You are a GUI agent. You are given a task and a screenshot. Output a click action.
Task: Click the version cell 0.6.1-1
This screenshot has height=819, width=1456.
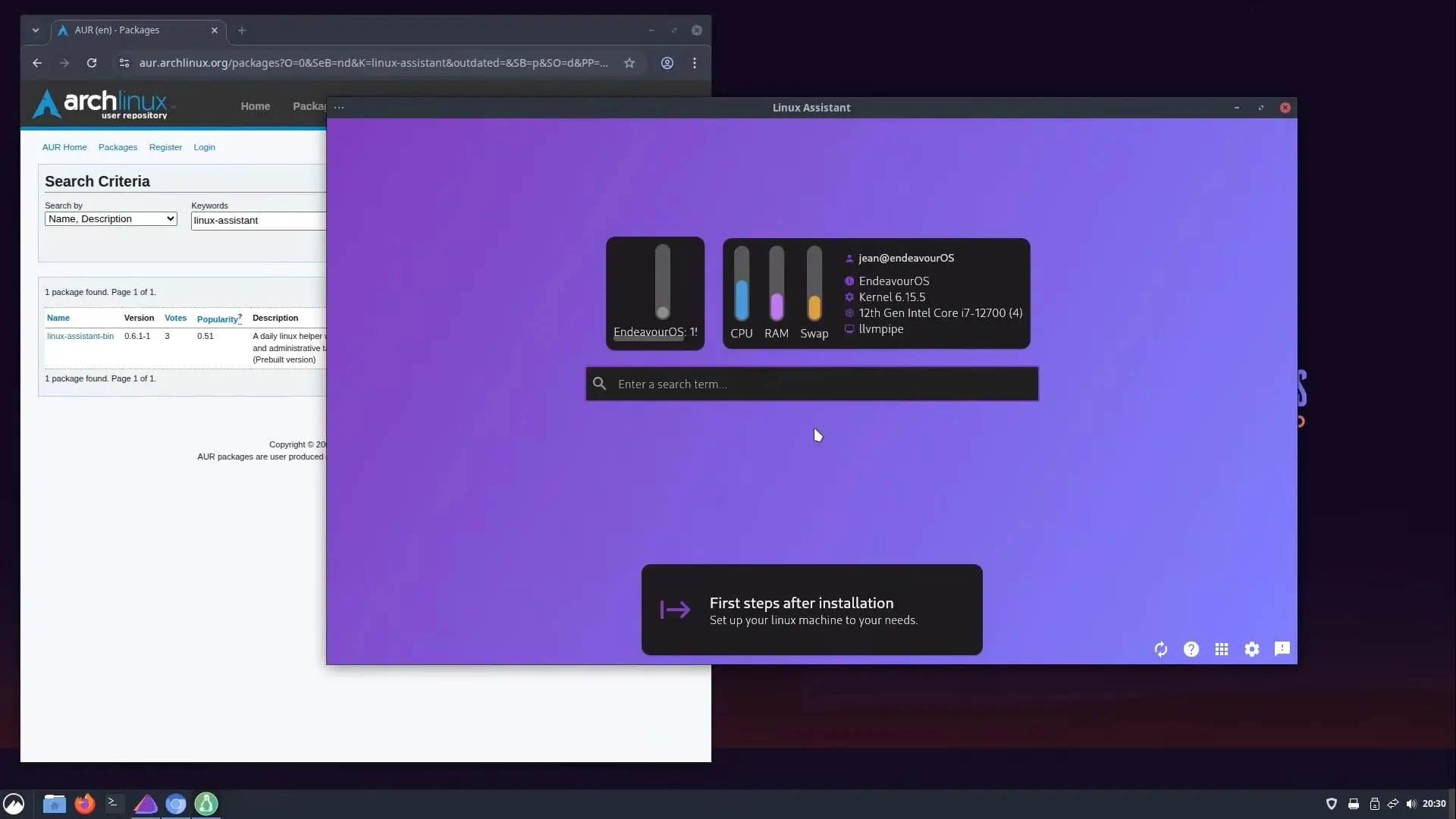(x=137, y=336)
